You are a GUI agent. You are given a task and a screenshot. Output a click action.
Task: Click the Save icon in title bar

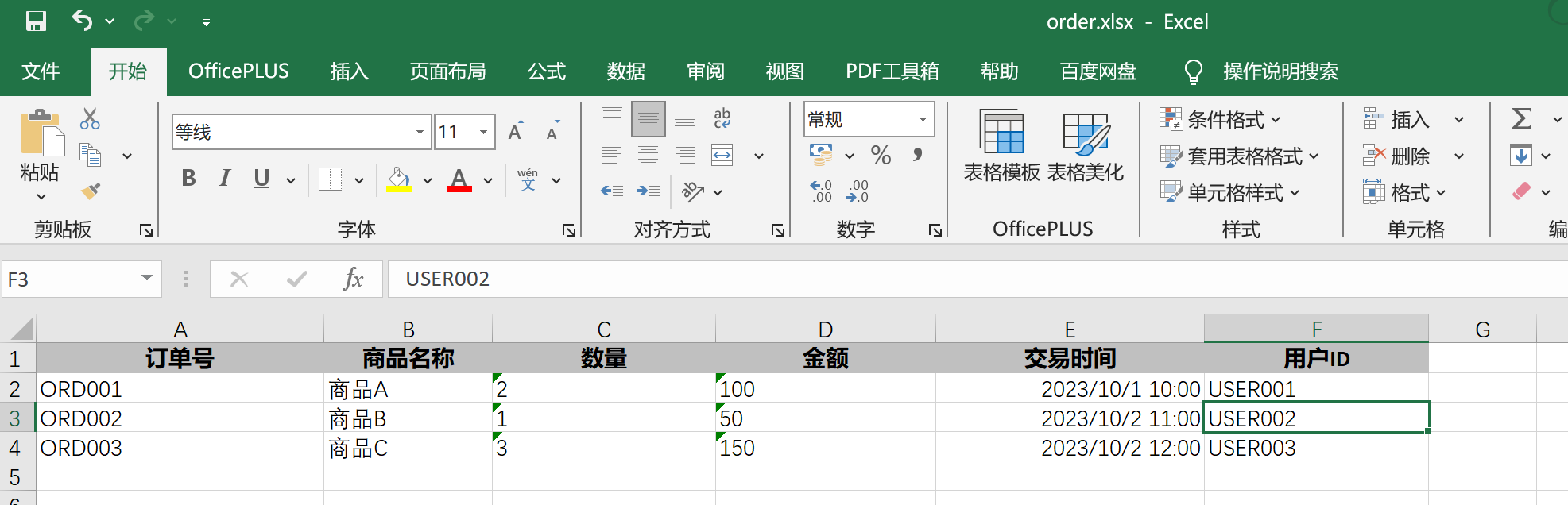[x=36, y=21]
